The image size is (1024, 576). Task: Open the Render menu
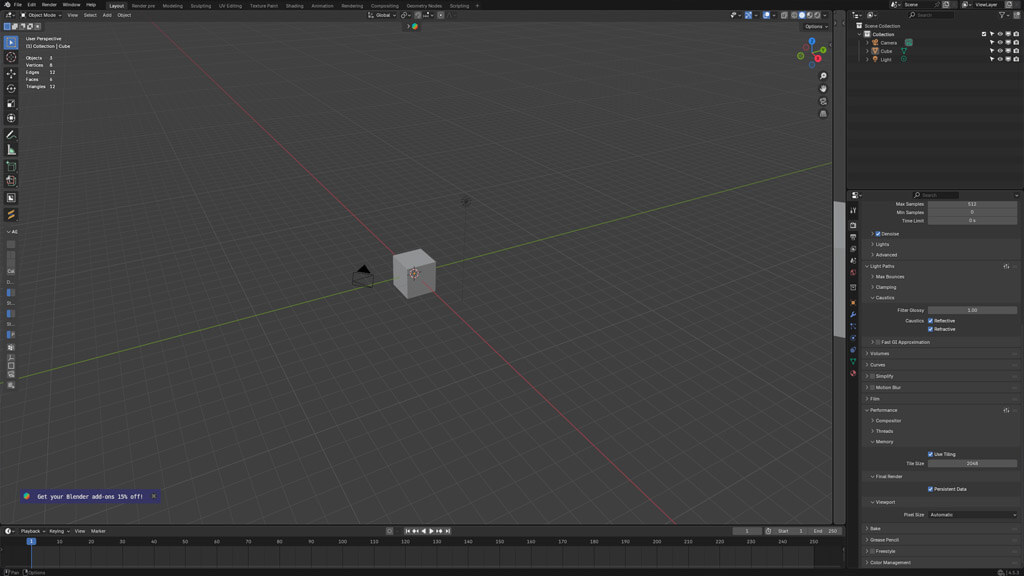(49, 5)
